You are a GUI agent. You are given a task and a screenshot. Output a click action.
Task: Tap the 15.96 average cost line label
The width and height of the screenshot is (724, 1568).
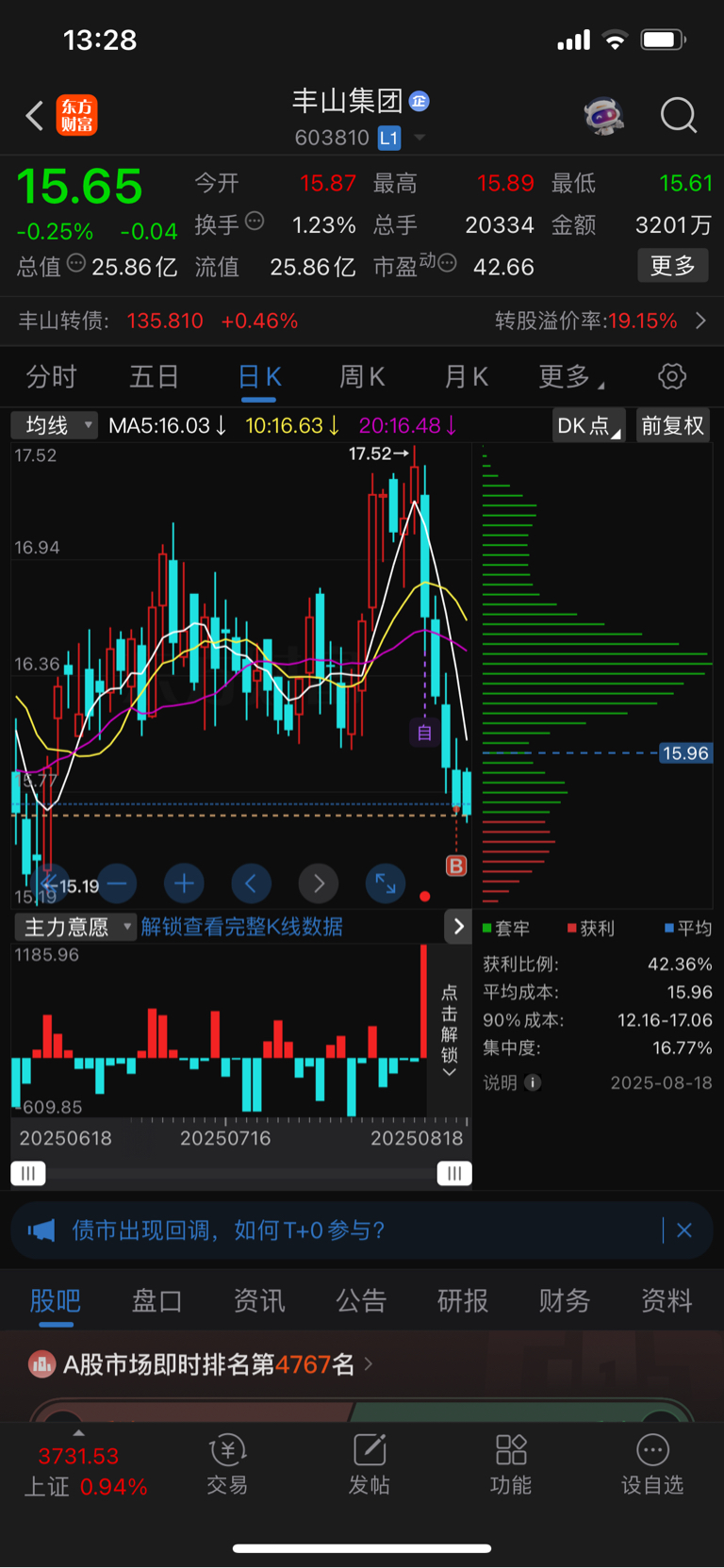pos(685,752)
